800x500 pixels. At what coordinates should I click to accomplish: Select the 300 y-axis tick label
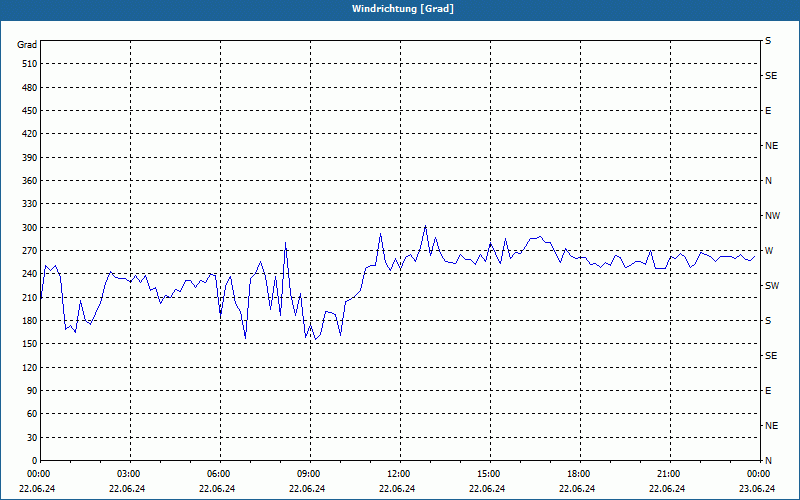click(x=30, y=227)
